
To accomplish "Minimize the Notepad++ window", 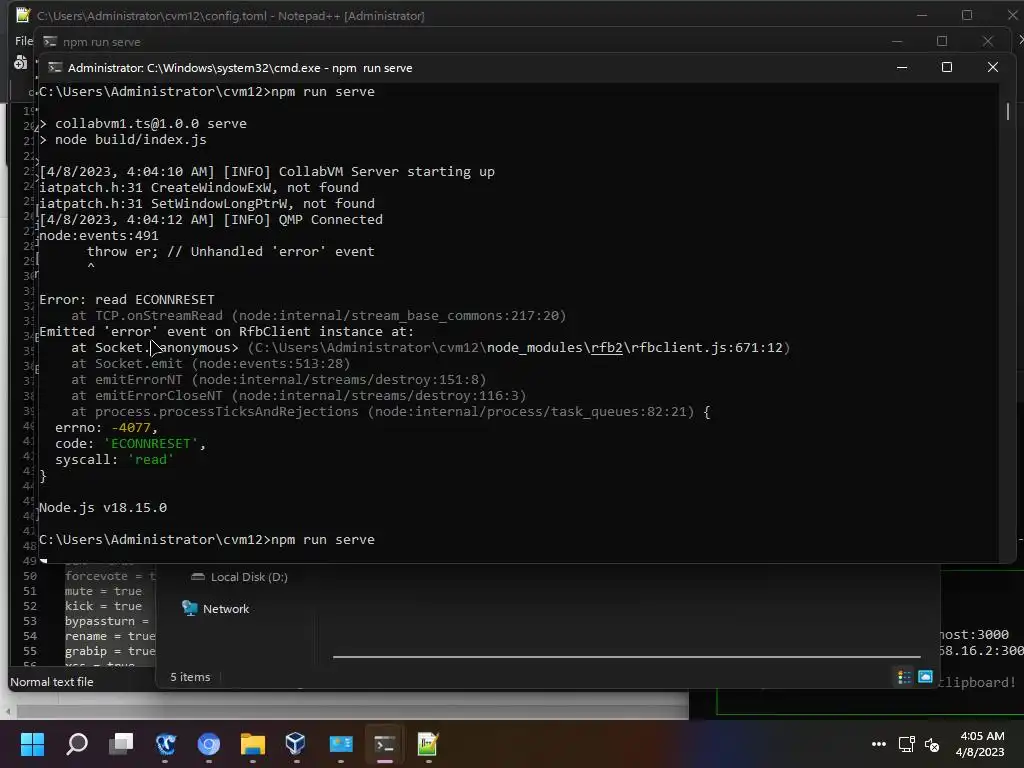I will (x=922, y=15).
